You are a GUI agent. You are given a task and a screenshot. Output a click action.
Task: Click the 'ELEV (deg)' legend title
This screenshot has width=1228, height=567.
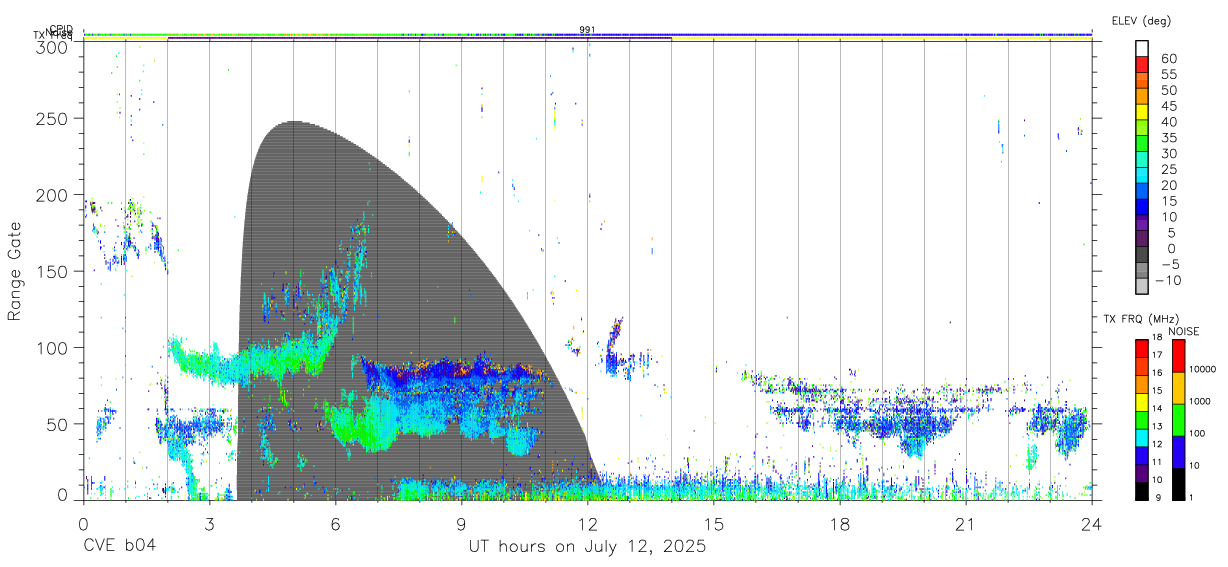coord(1141,20)
